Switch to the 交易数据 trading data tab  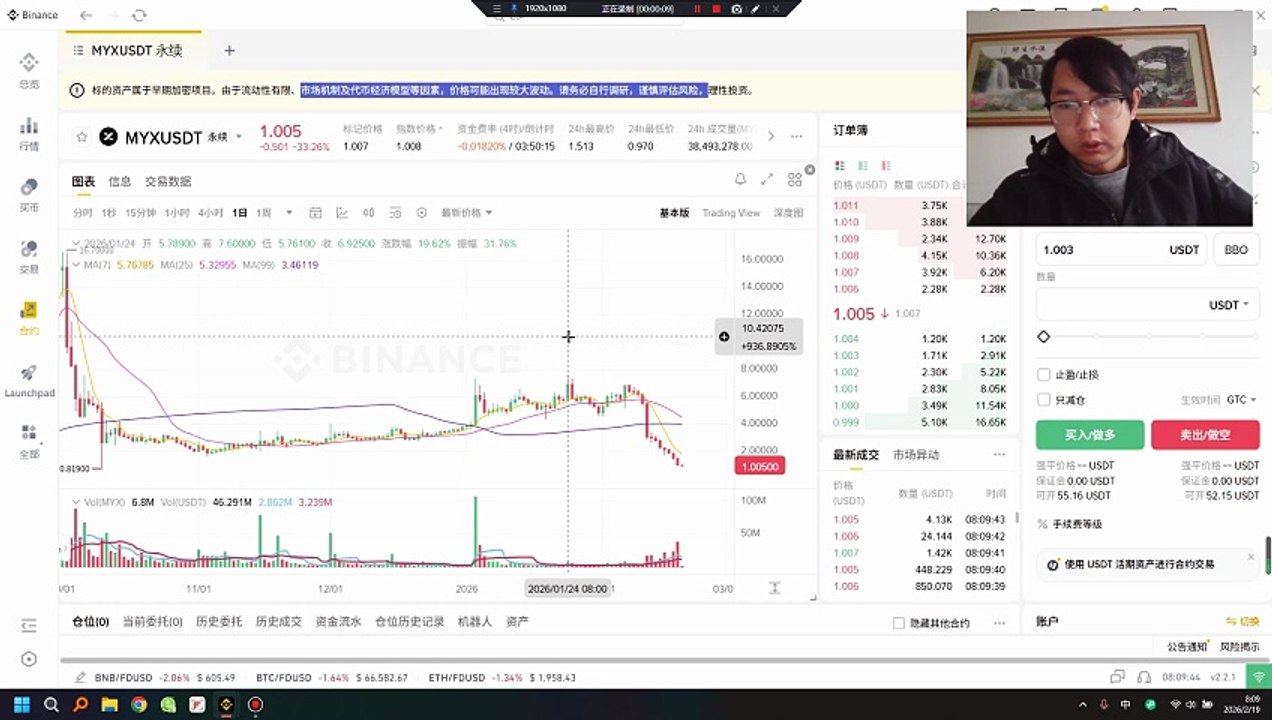pyautogui.click(x=168, y=181)
